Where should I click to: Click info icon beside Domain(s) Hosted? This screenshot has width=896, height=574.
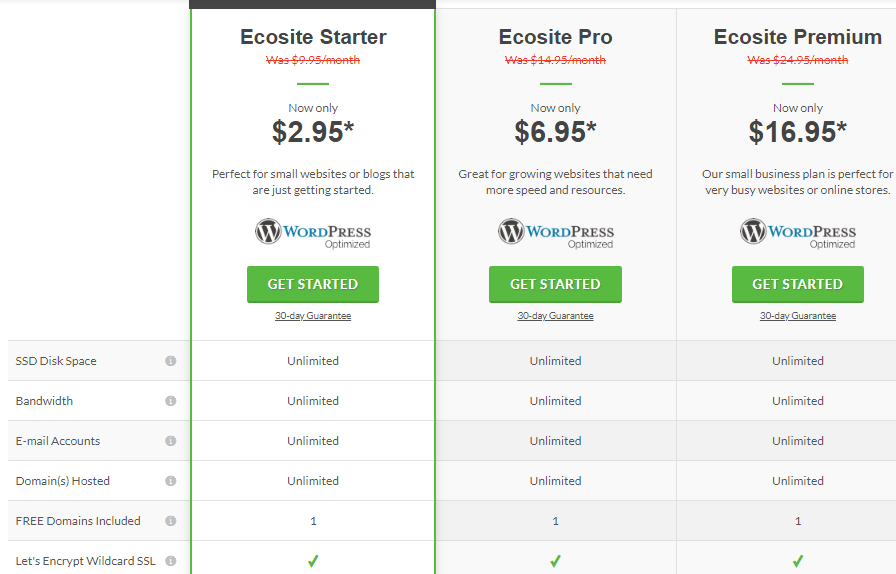click(170, 481)
